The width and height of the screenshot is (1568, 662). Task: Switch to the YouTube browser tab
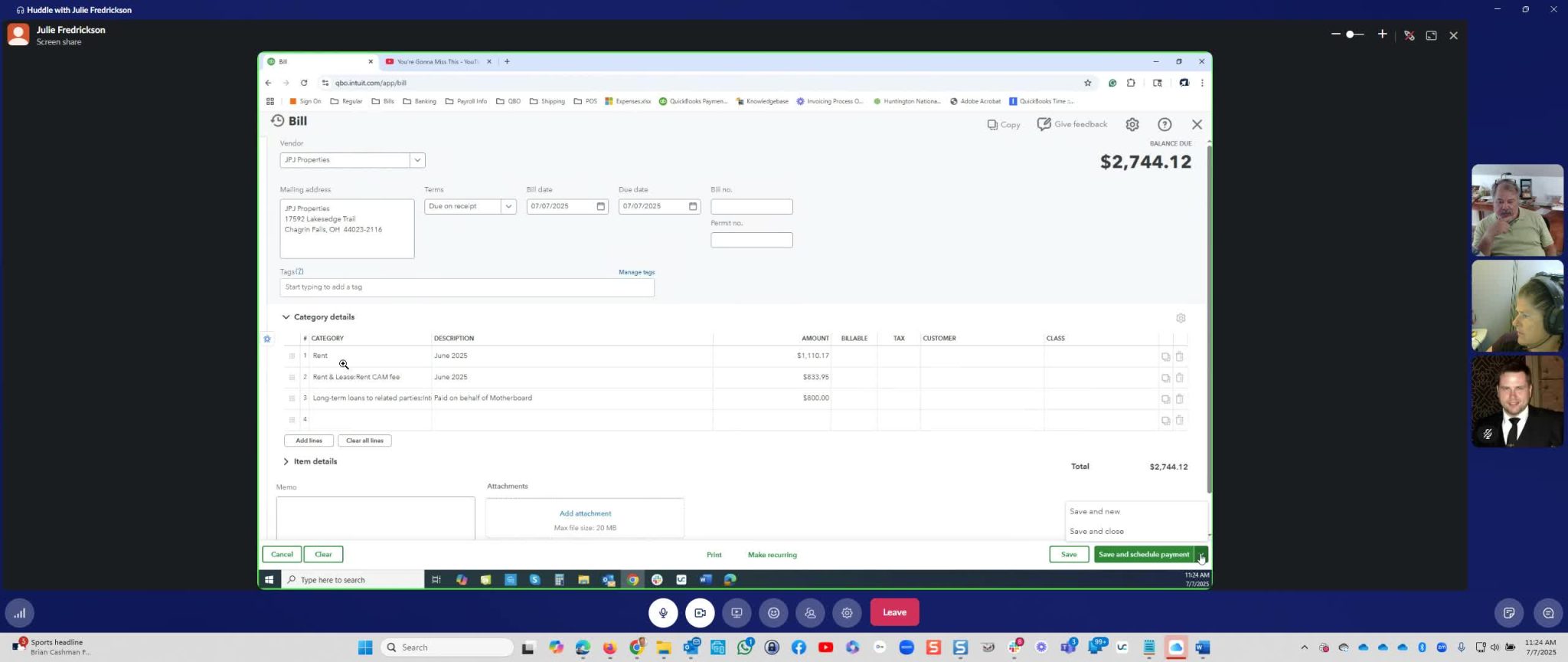(x=439, y=61)
